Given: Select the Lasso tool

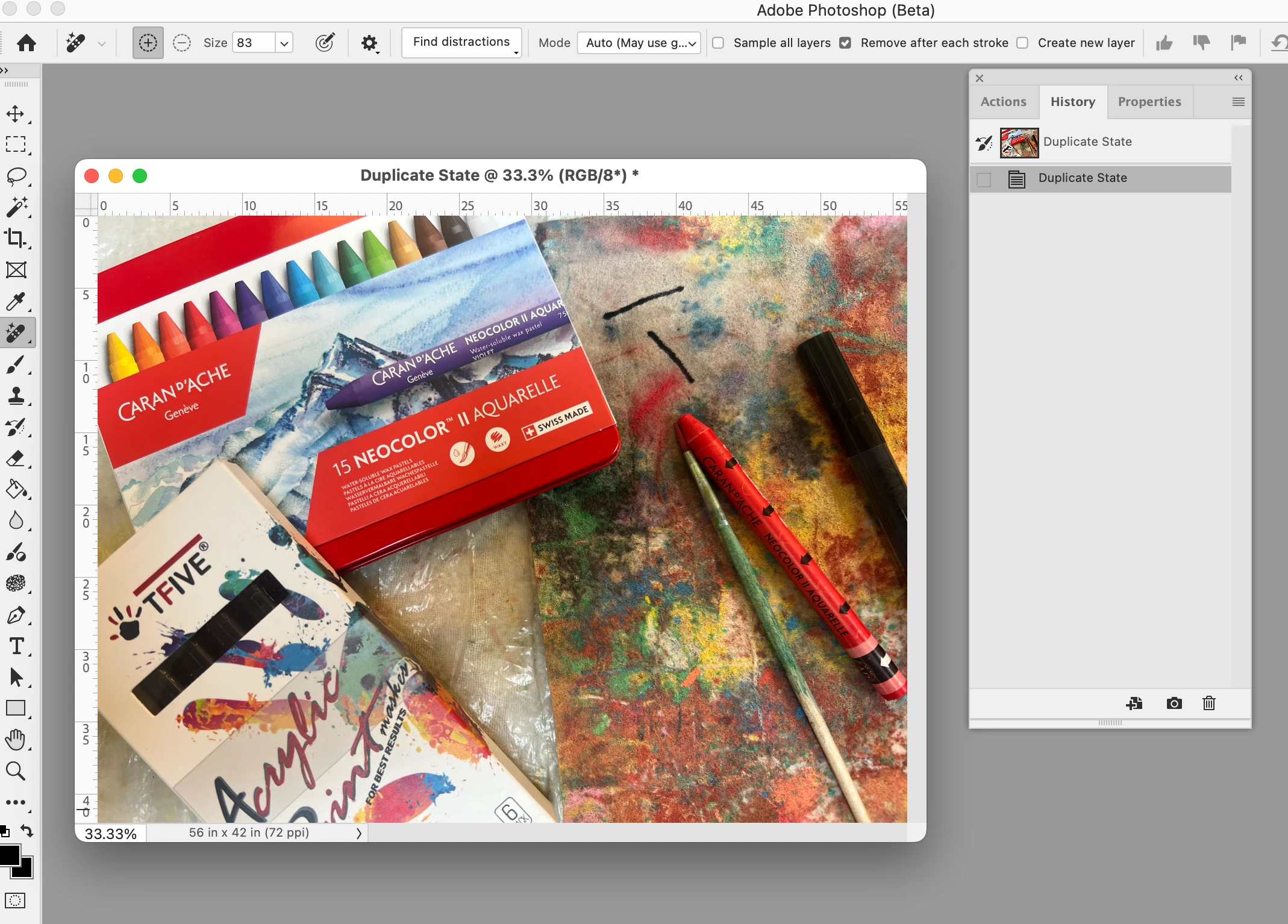Looking at the screenshot, I should coord(16,176).
